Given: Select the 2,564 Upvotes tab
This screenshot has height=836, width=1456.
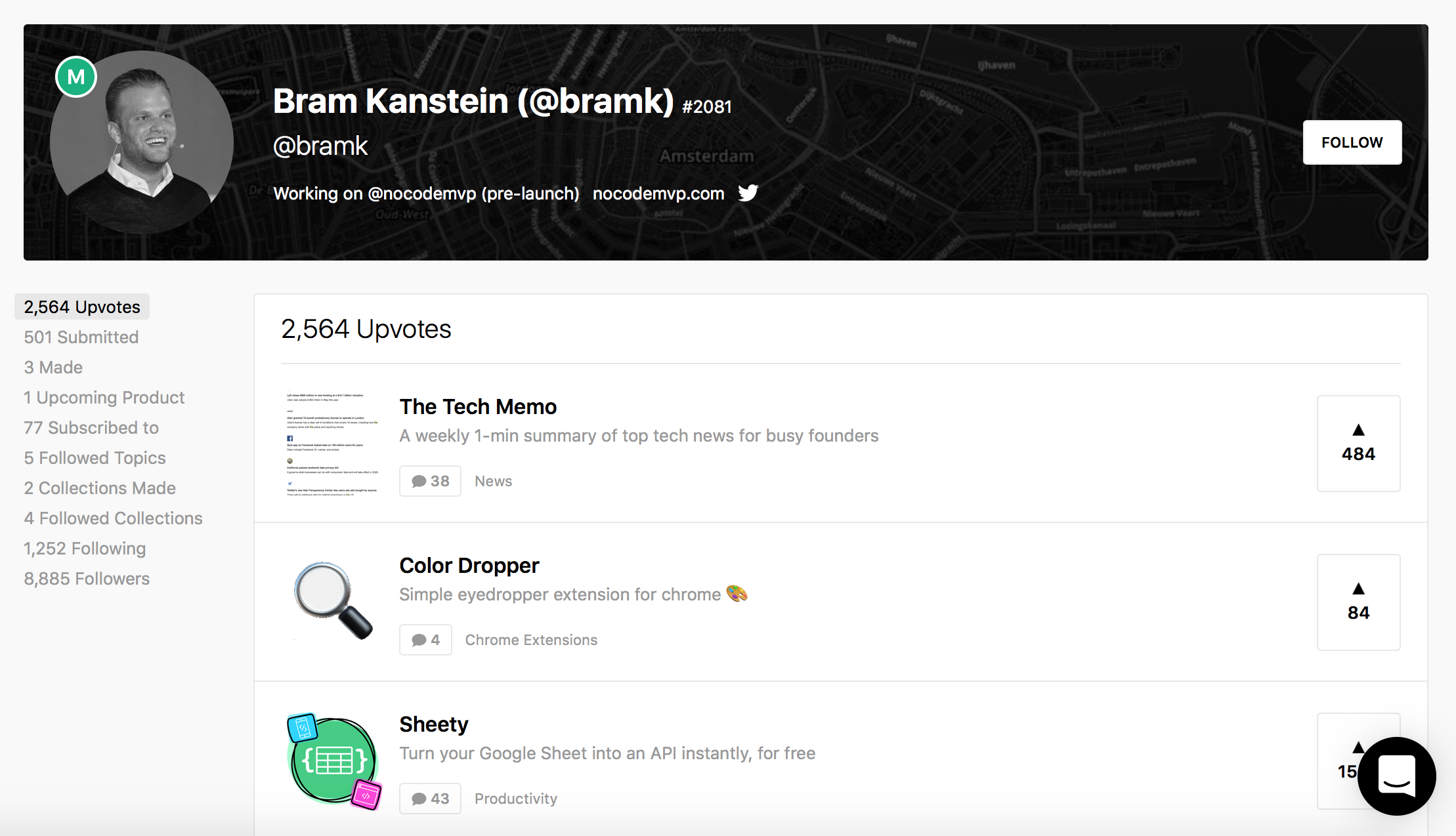Looking at the screenshot, I should [x=82, y=307].
